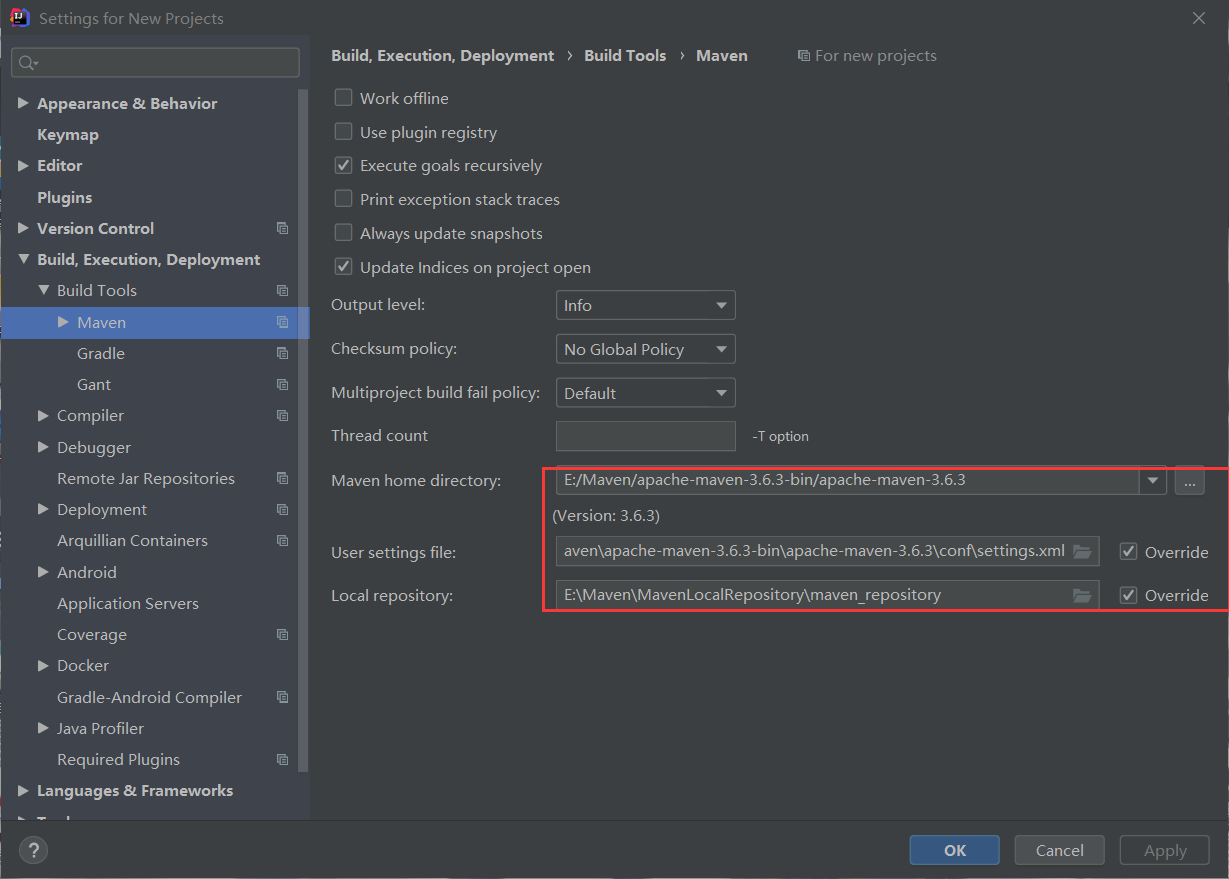The width and height of the screenshot is (1229, 879).
Task: Expand the Maven sub-settings arrow
Action: click(63, 322)
